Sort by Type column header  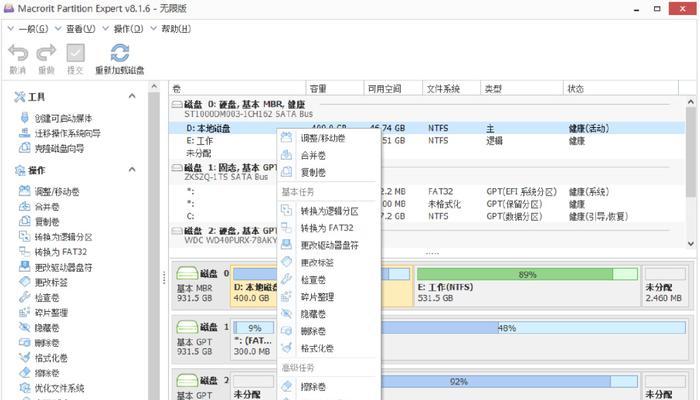[522, 89]
